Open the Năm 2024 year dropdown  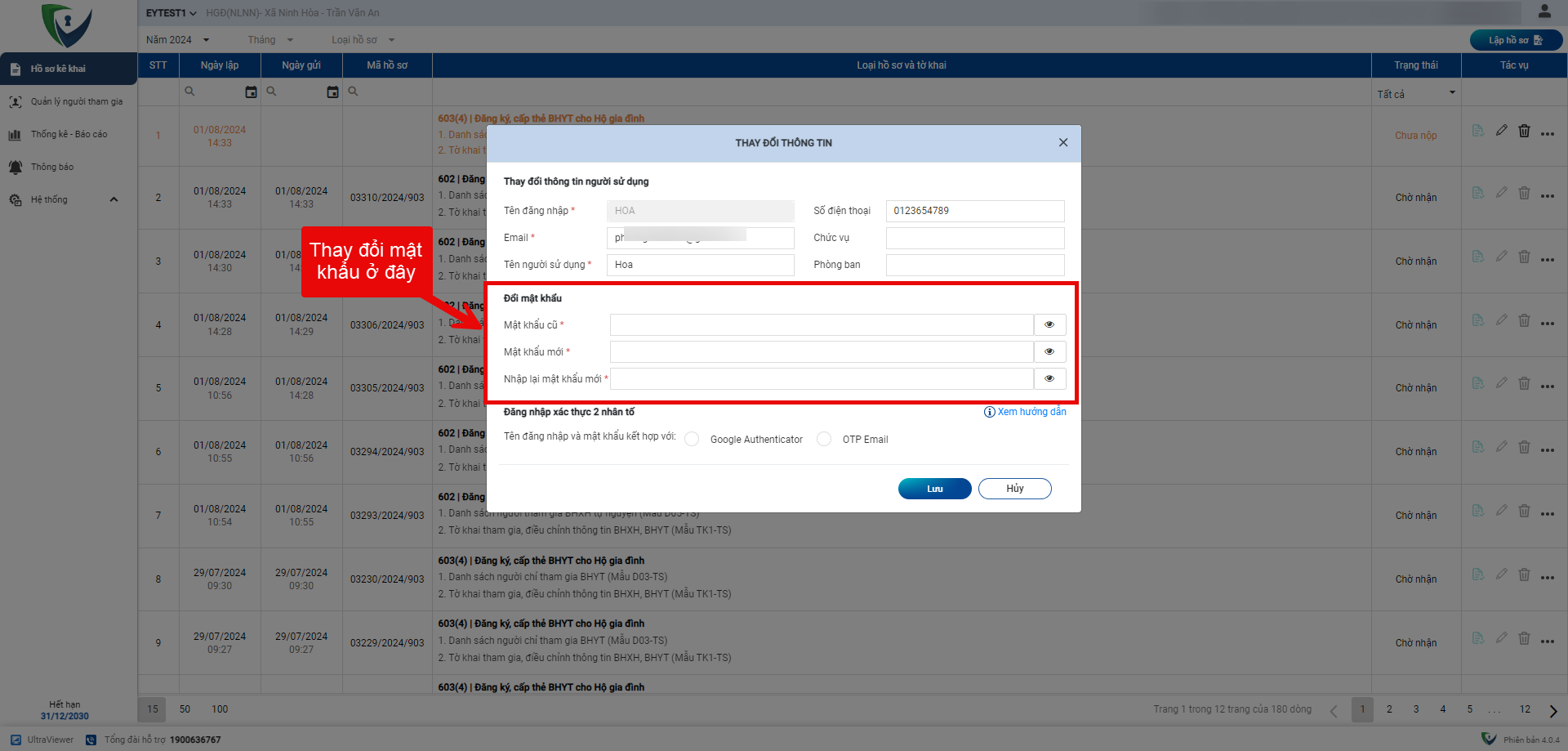point(177,40)
